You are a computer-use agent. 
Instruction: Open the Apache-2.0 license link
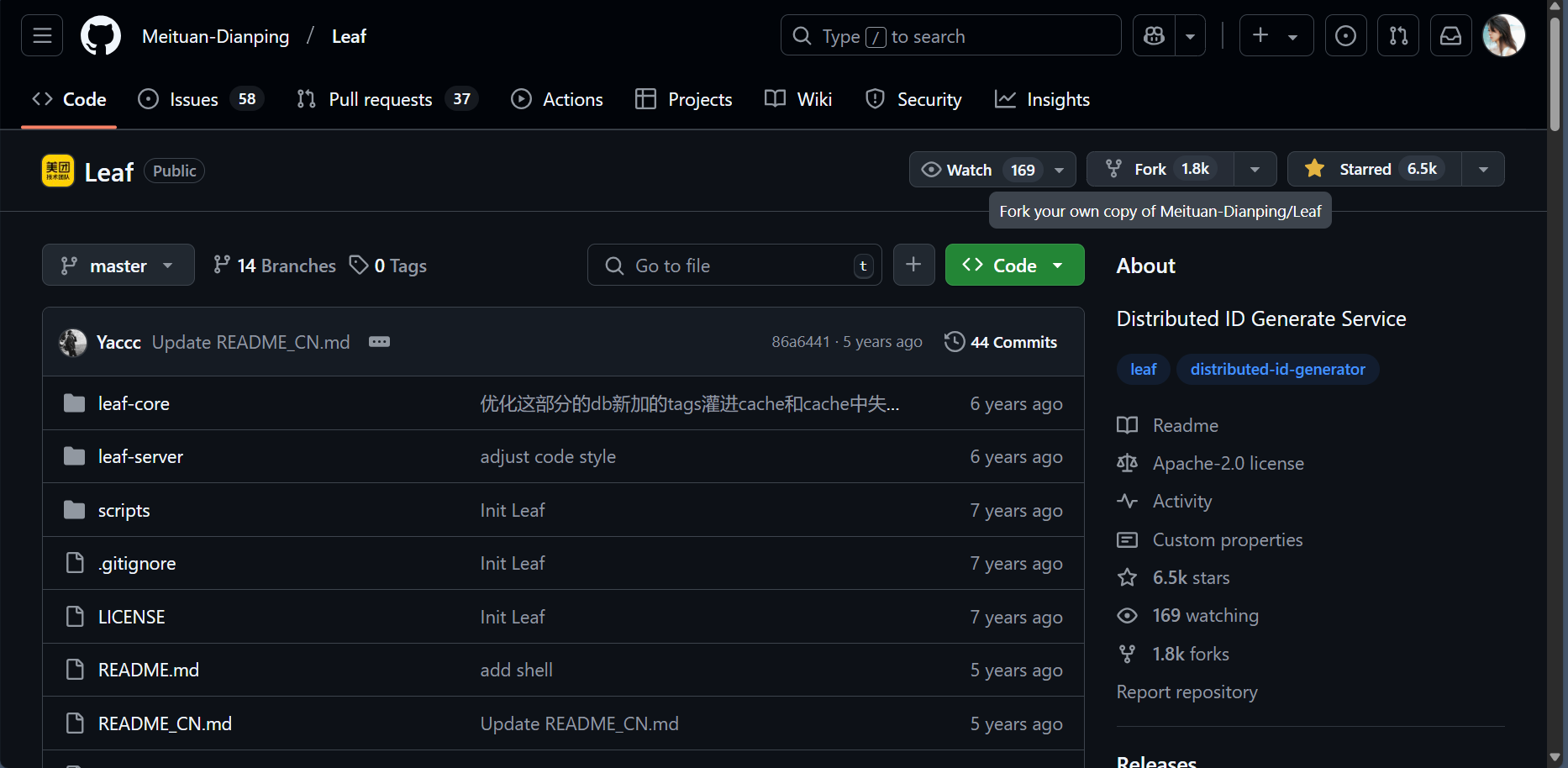[1211, 463]
